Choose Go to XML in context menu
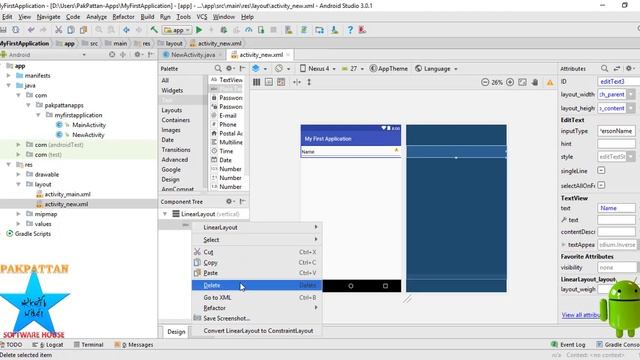The width and height of the screenshot is (640, 360). [x=257, y=298]
